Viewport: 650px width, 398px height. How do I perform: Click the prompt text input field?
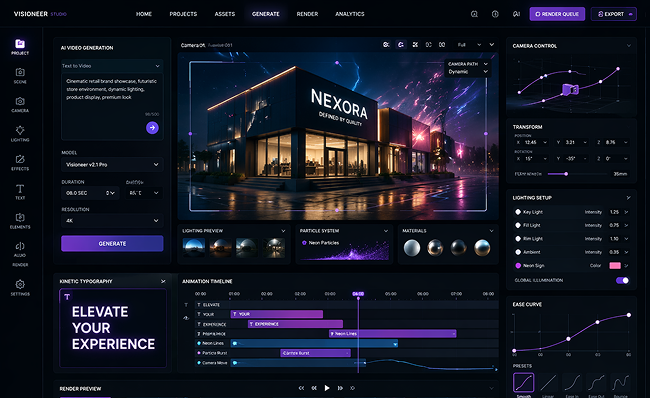point(112,107)
